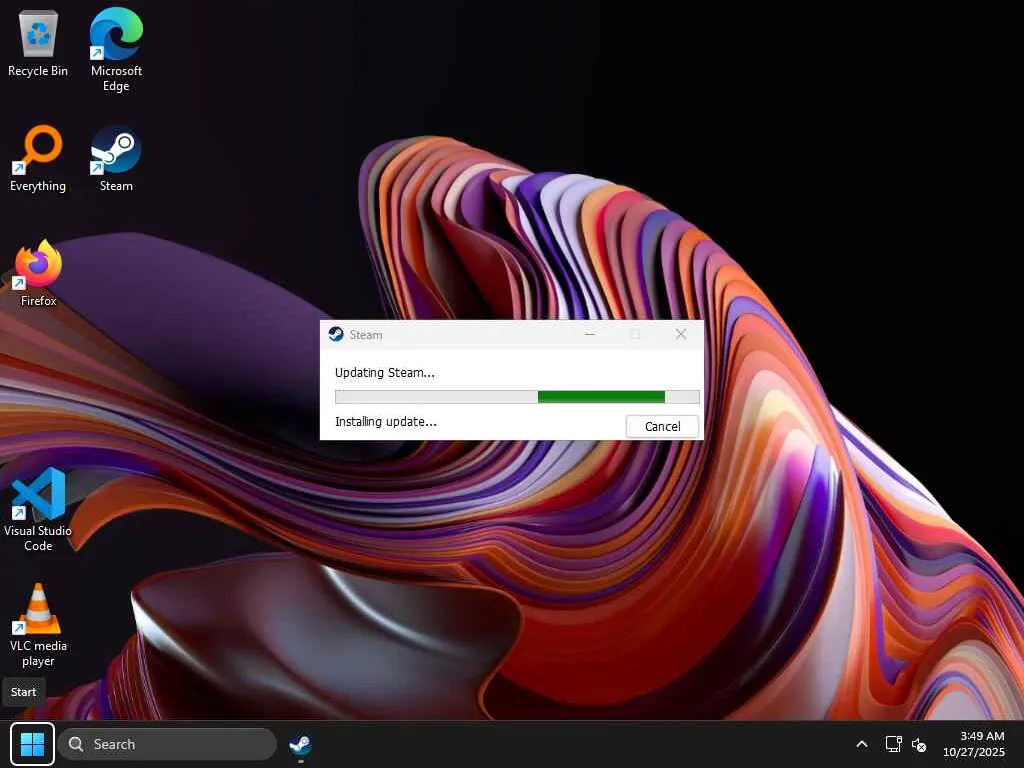1024x768 pixels.
Task: Click the 'Steam' title in the dialog title bar
Action: point(366,335)
